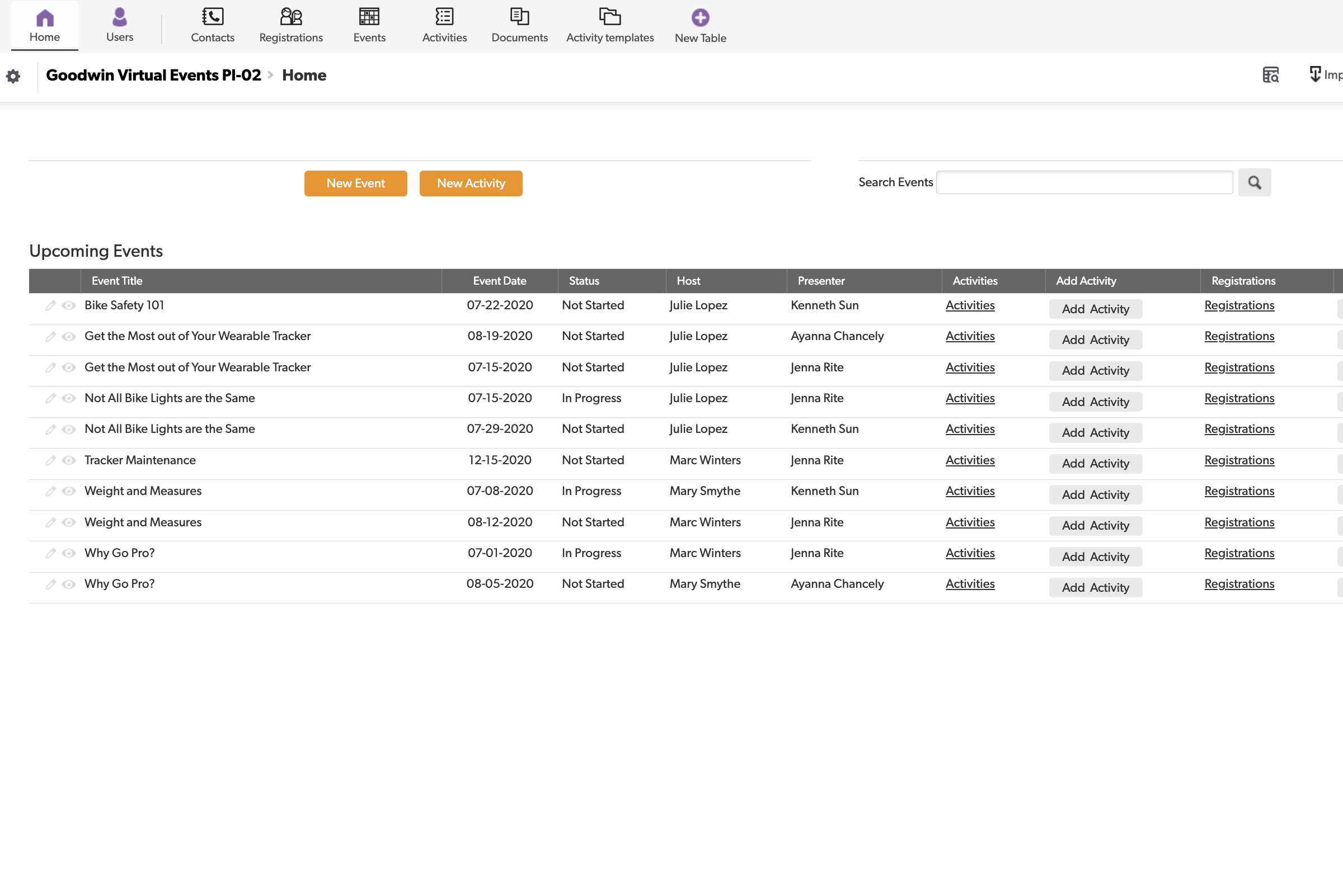Click the import data icon at top right

(x=1316, y=74)
